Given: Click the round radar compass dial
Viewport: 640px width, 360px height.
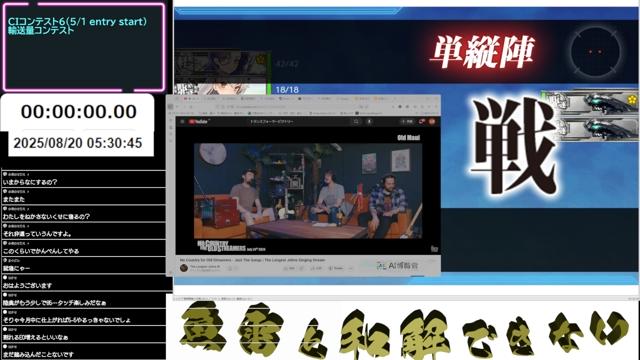Looking at the screenshot, I should coord(596,52).
